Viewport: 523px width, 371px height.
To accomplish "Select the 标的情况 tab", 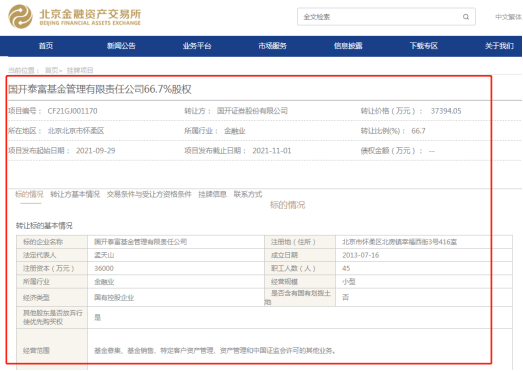I will (29, 194).
